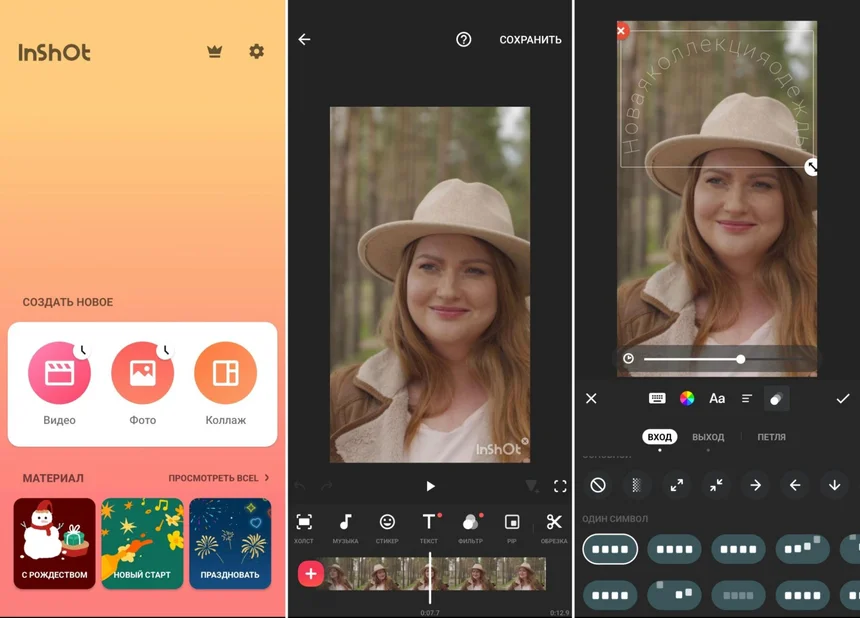
Task: Tap ПРОСМОТРЕТЬ ВСЕ link
Action: (x=218, y=478)
